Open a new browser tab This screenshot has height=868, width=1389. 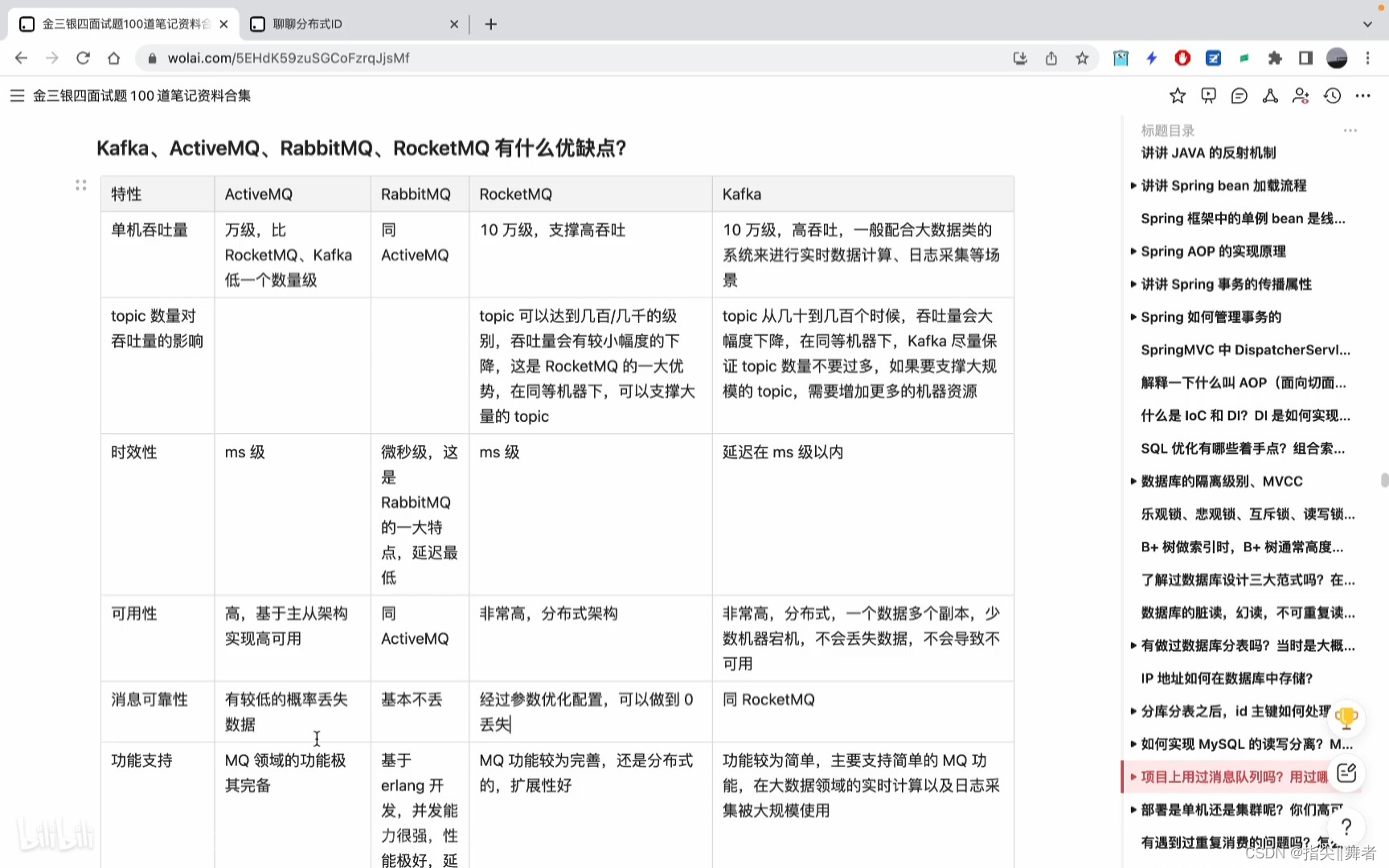pyautogui.click(x=491, y=24)
